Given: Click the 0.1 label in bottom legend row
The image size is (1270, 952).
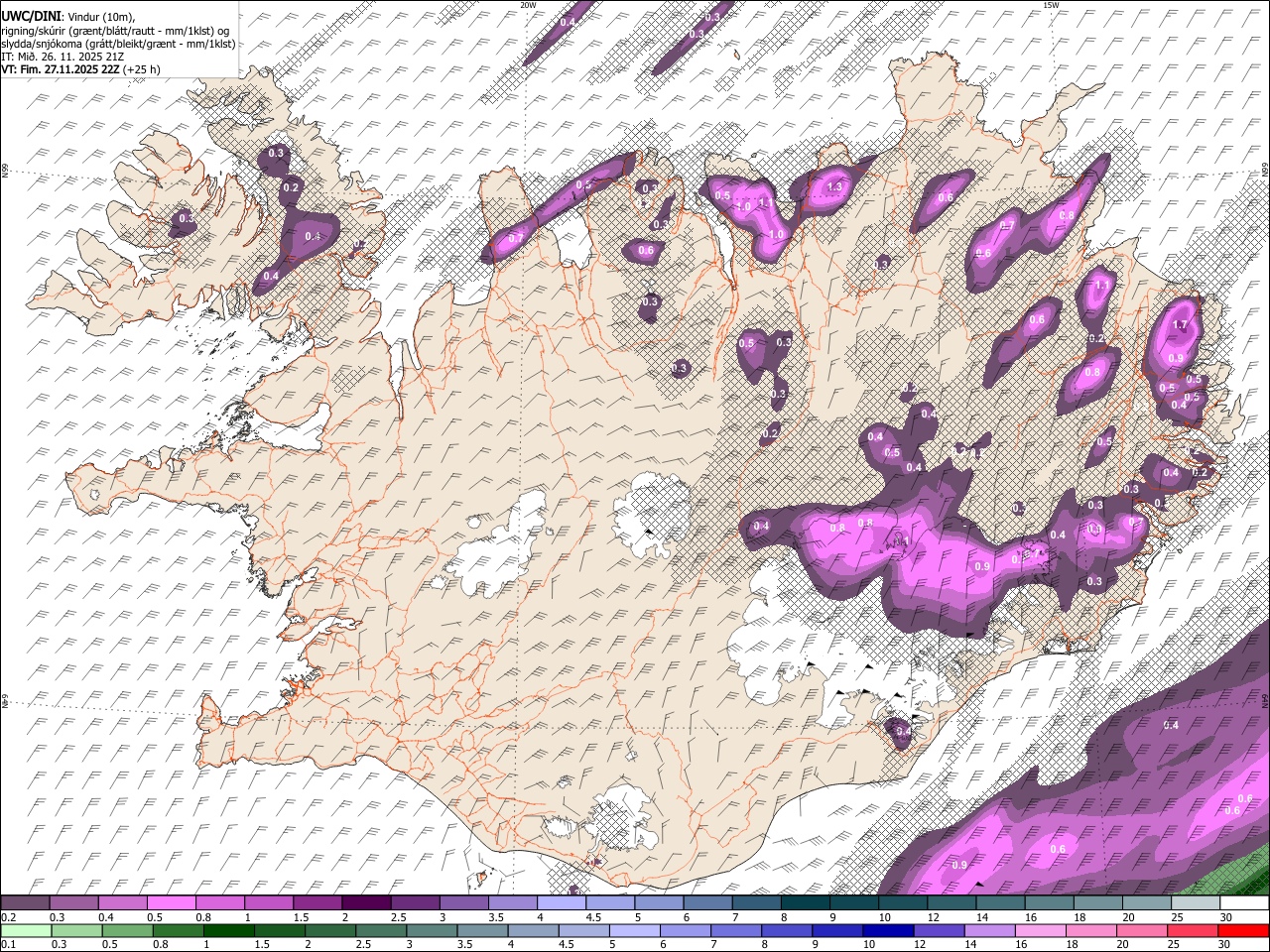Looking at the screenshot, I should click(8, 944).
